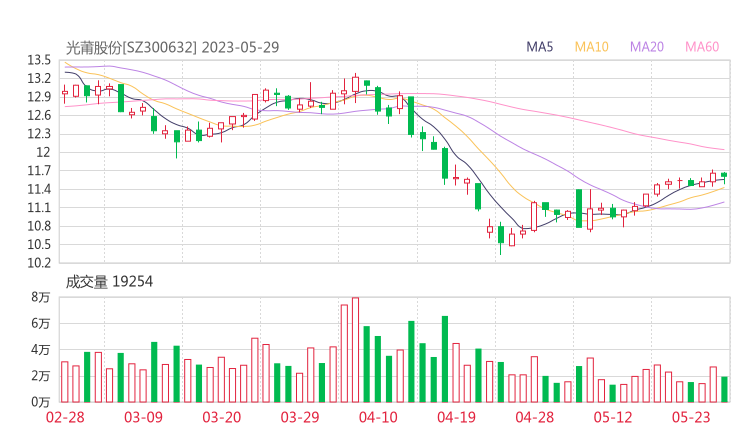Pick the 03-29 date label
The height and width of the screenshot is (440, 740).
point(300,417)
